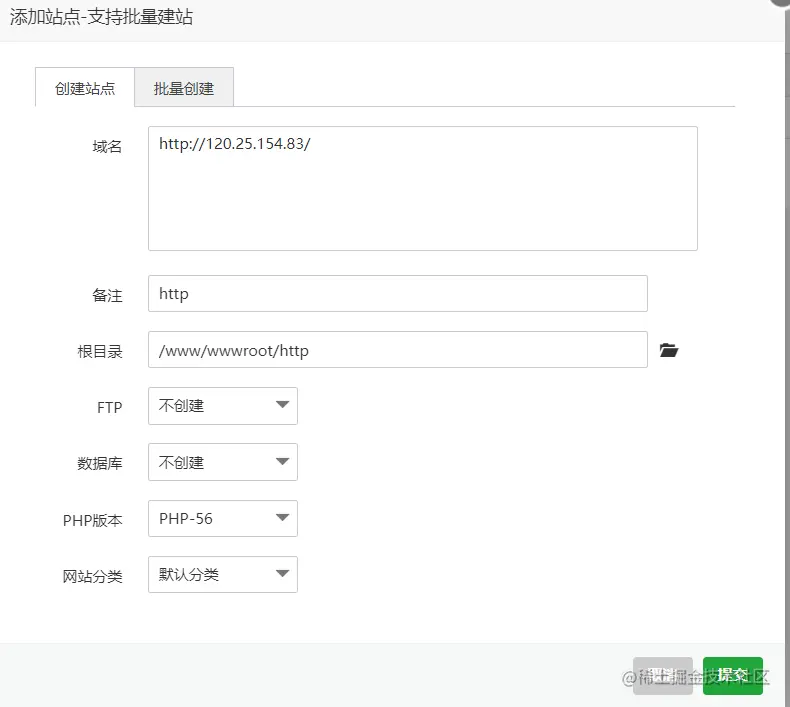This screenshot has width=790, height=707.
Task: Click the 数据库 field label
Action: (x=100, y=463)
